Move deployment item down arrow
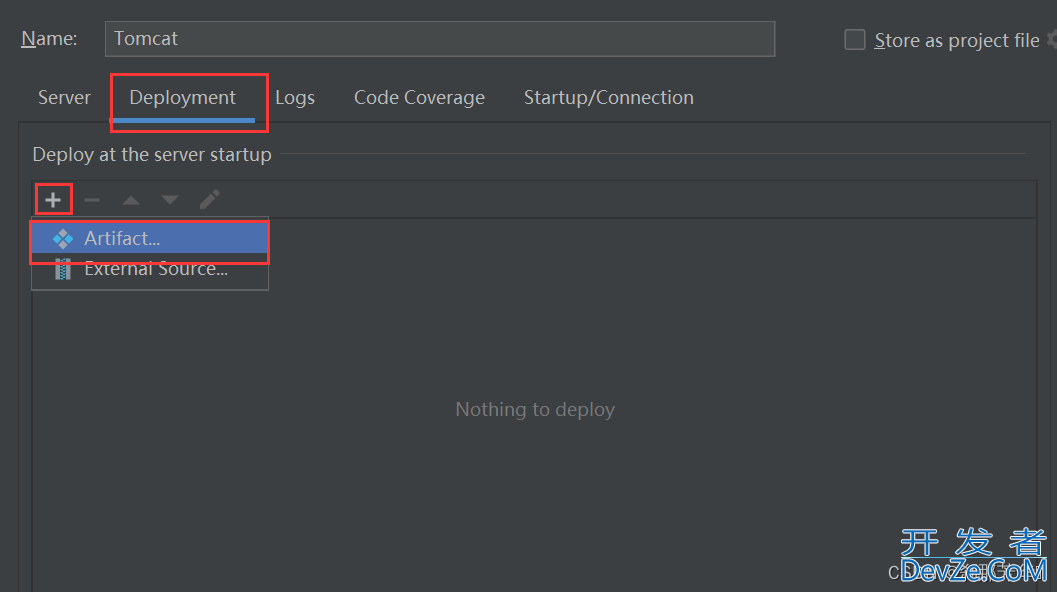The height and width of the screenshot is (592, 1057). [x=170, y=200]
